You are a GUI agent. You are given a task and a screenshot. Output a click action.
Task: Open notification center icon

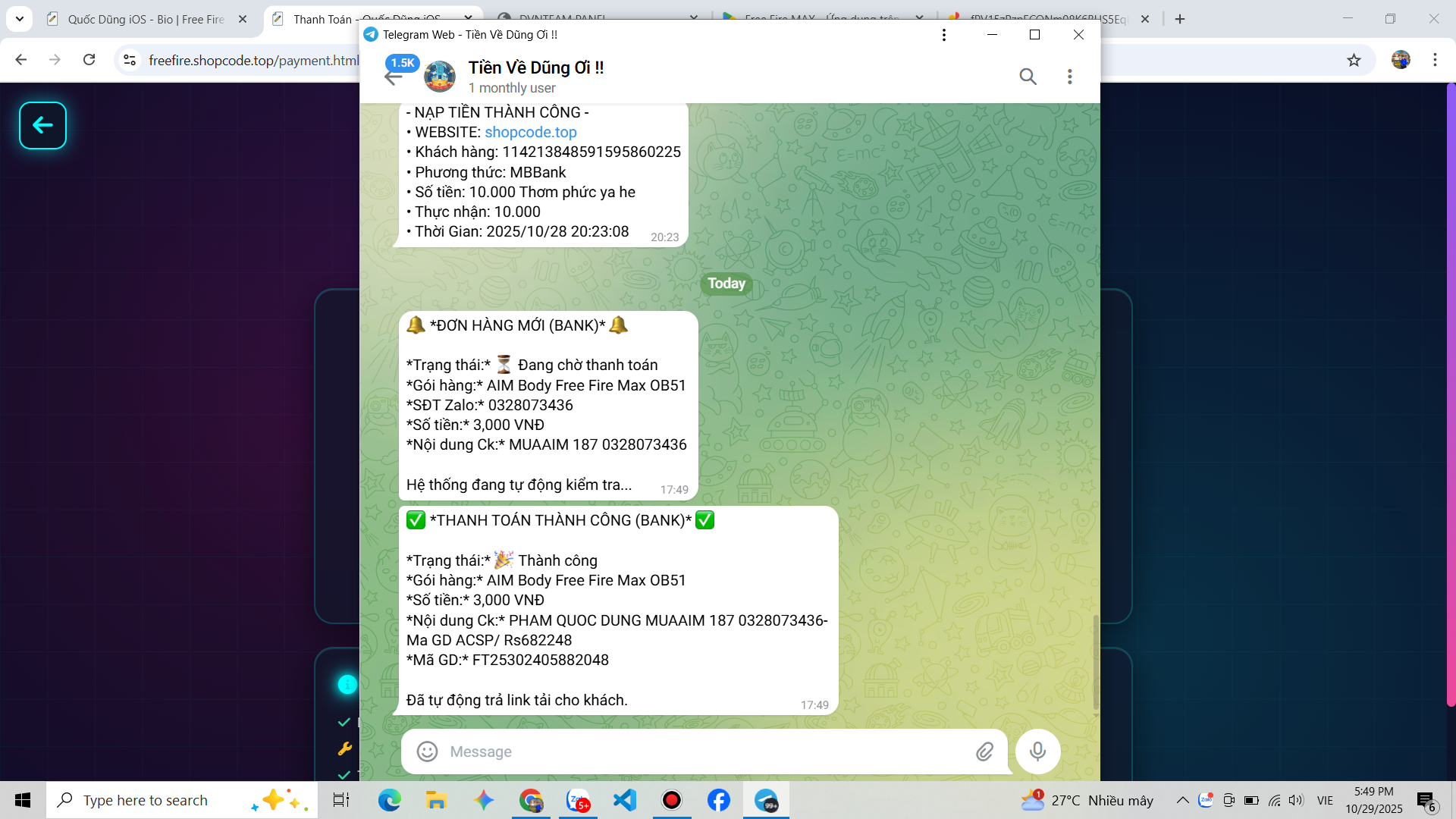coord(1426,801)
